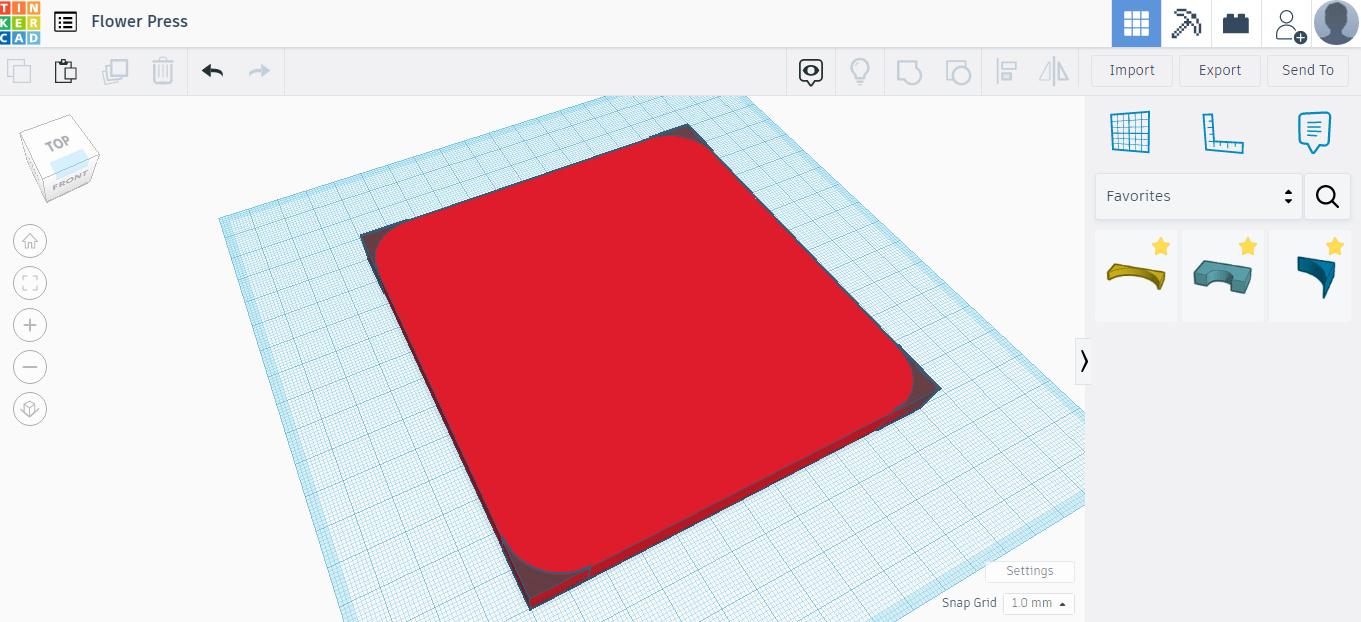Click the Delete trash icon
Viewport: 1361px width, 622px height.
(x=163, y=71)
